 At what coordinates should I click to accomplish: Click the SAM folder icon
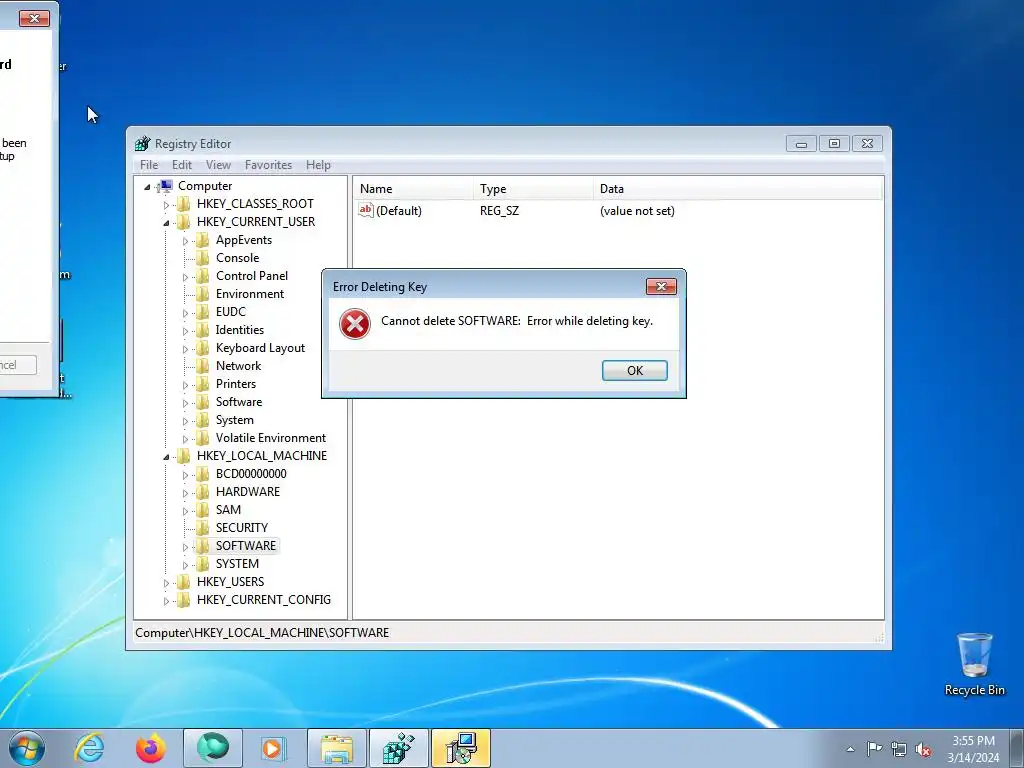203,509
